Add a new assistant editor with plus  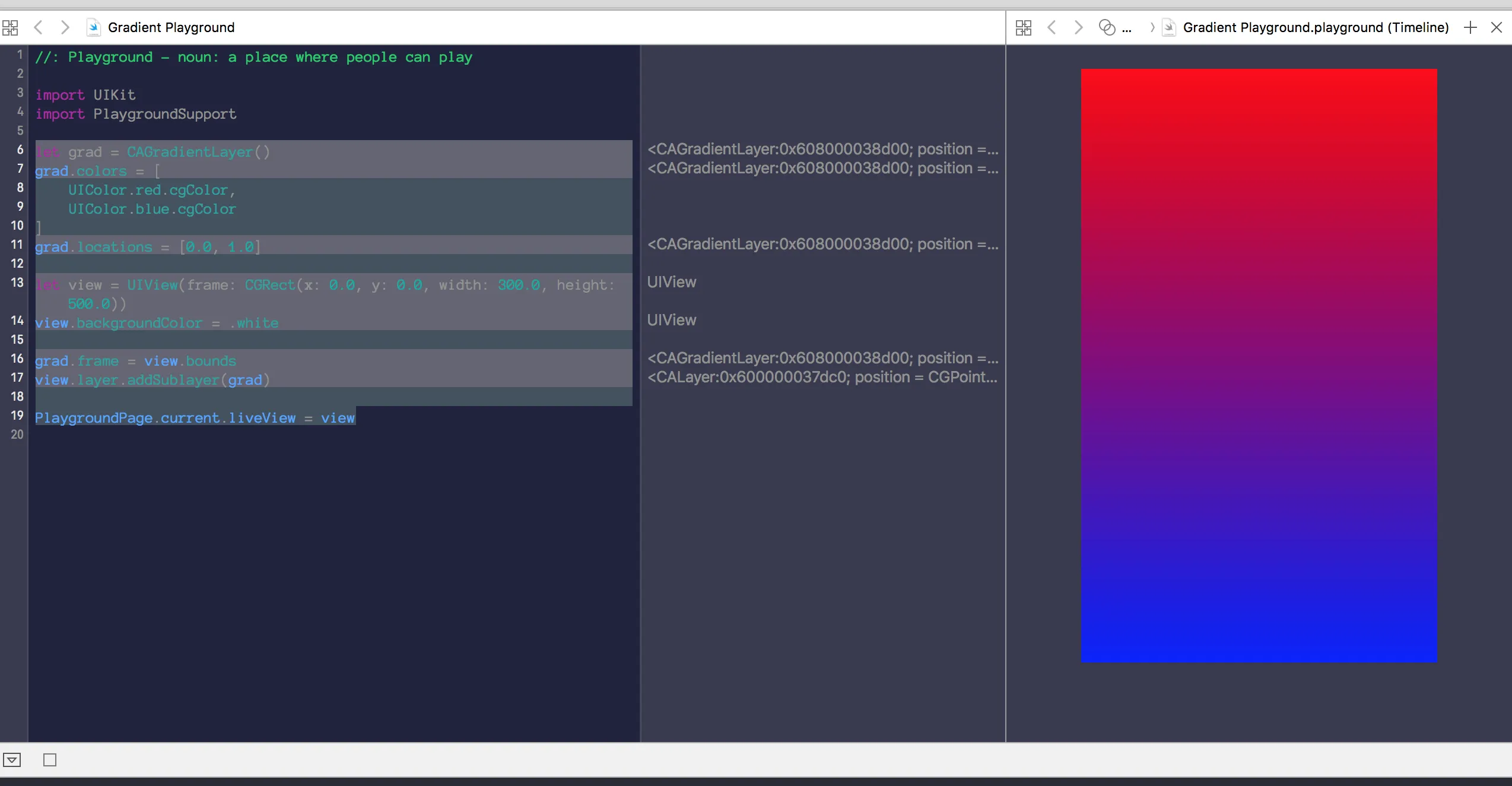tap(1470, 27)
